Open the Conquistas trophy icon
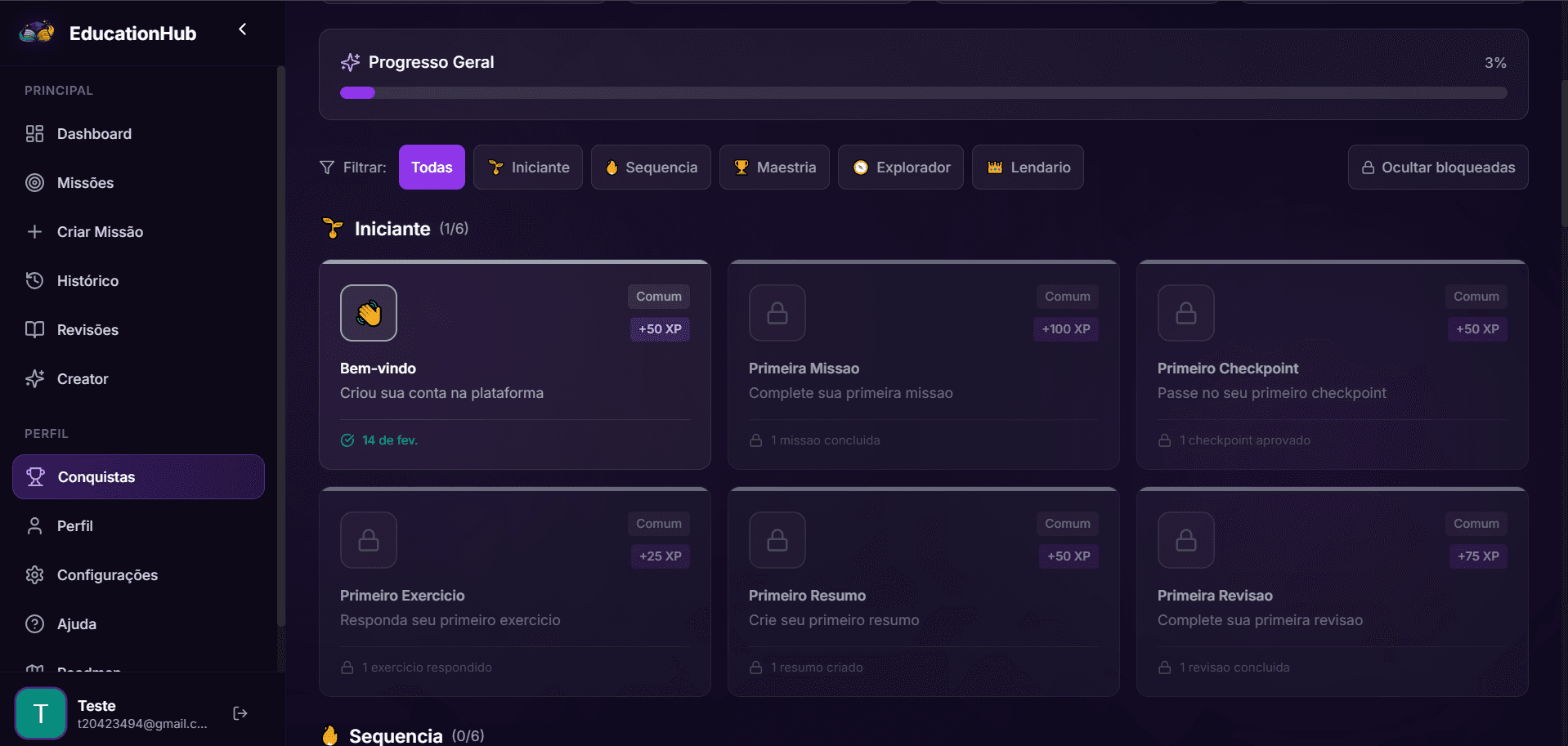Screen dimensions: 1568x746 [34, 476]
